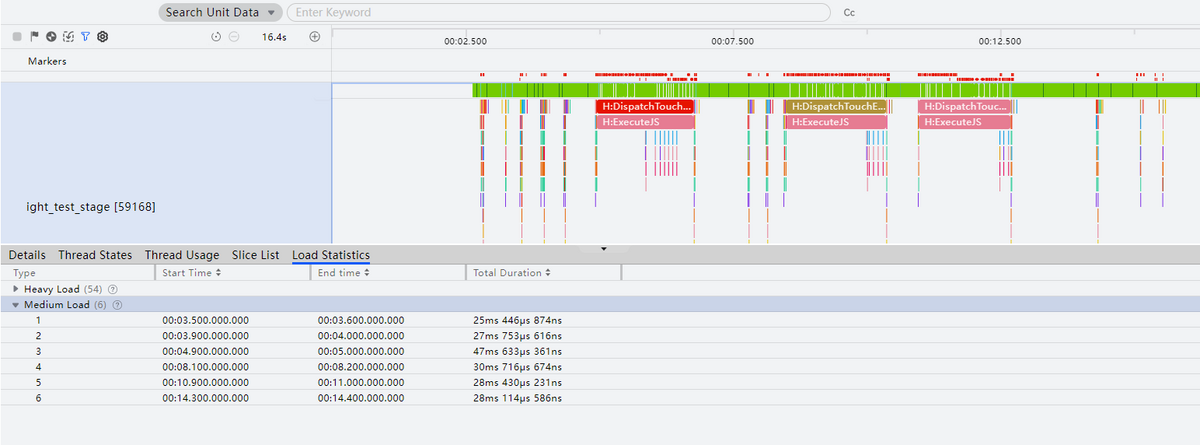Image resolution: width=1200 pixels, height=445 pixels.
Task: Click the round globe icon in toolbar
Action: point(51,37)
